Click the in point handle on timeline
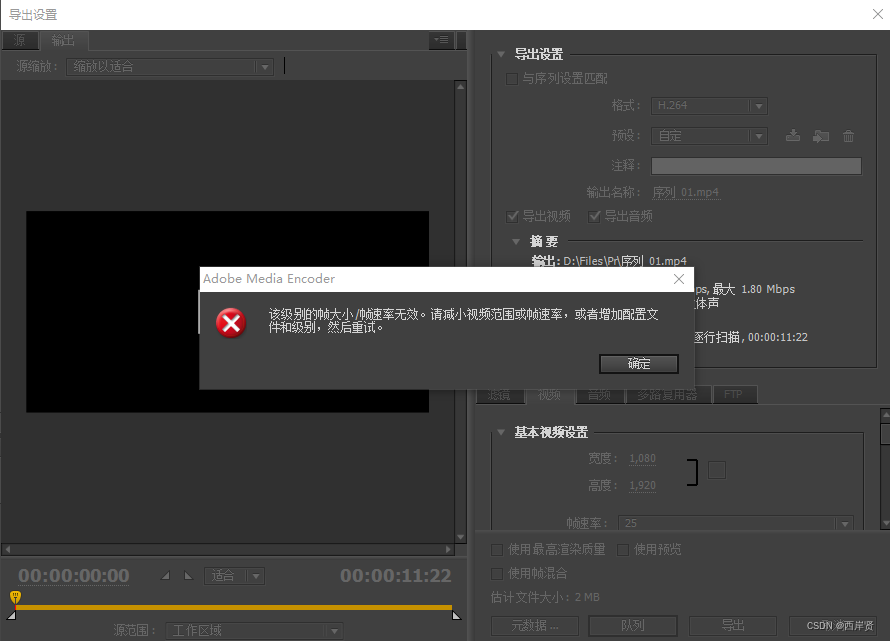890x641 pixels. click(11, 615)
